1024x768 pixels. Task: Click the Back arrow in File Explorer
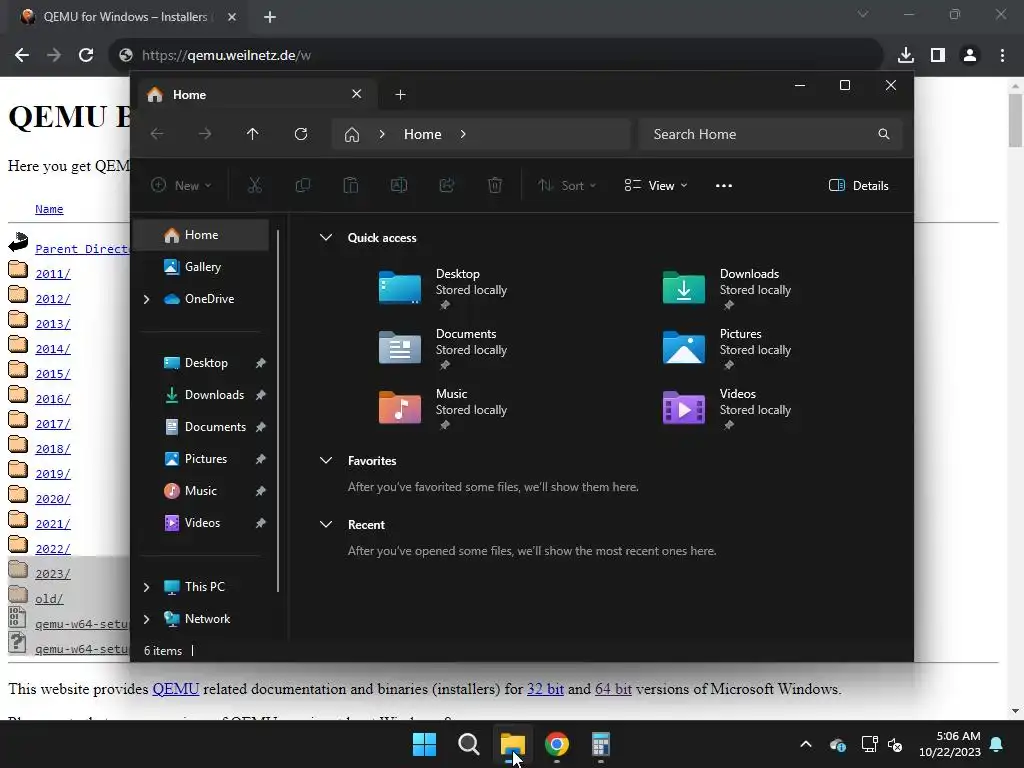pyautogui.click(x=157, y=134)
